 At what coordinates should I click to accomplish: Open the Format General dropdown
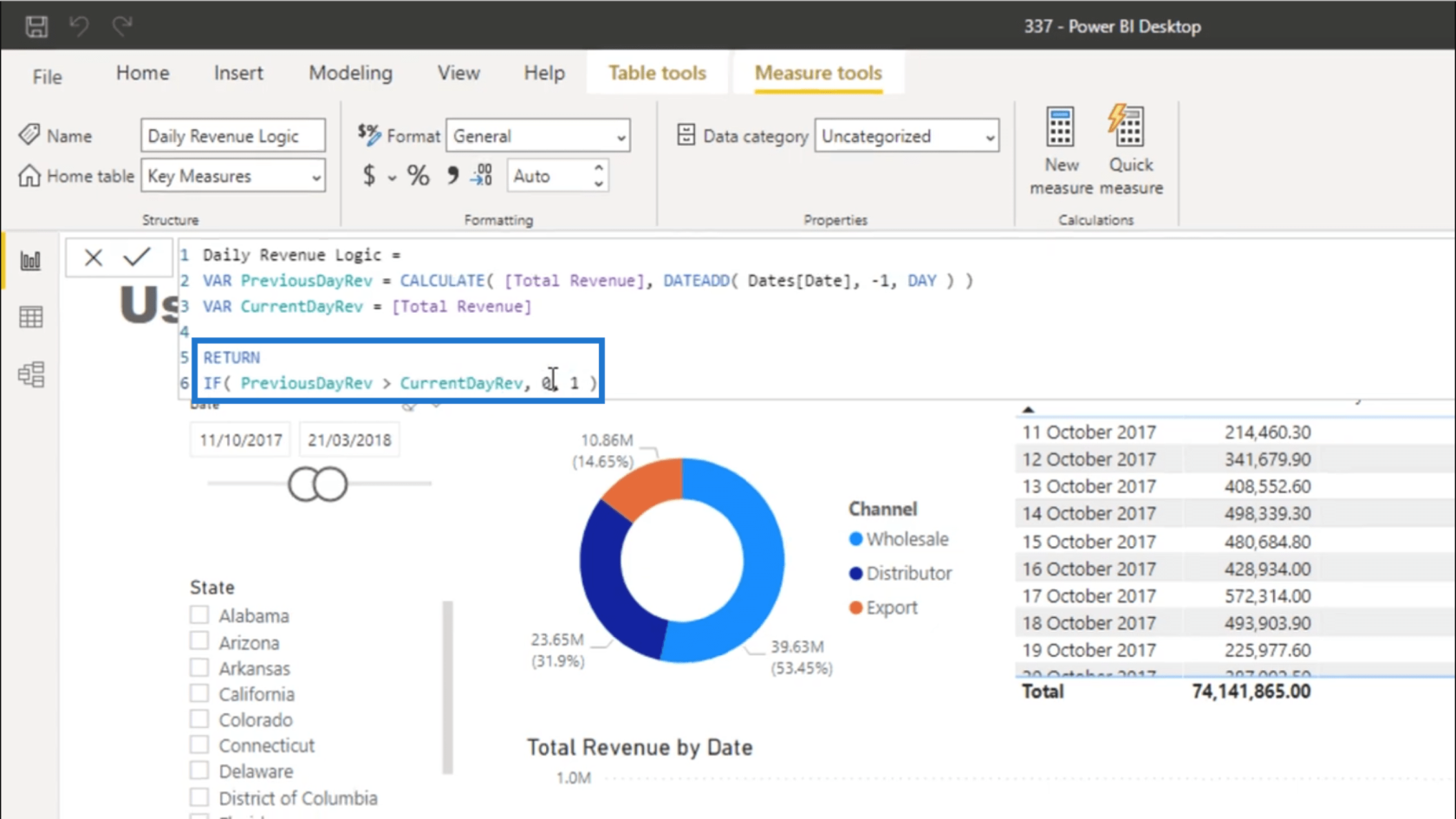pyautogui.click(x=538, y=136)
